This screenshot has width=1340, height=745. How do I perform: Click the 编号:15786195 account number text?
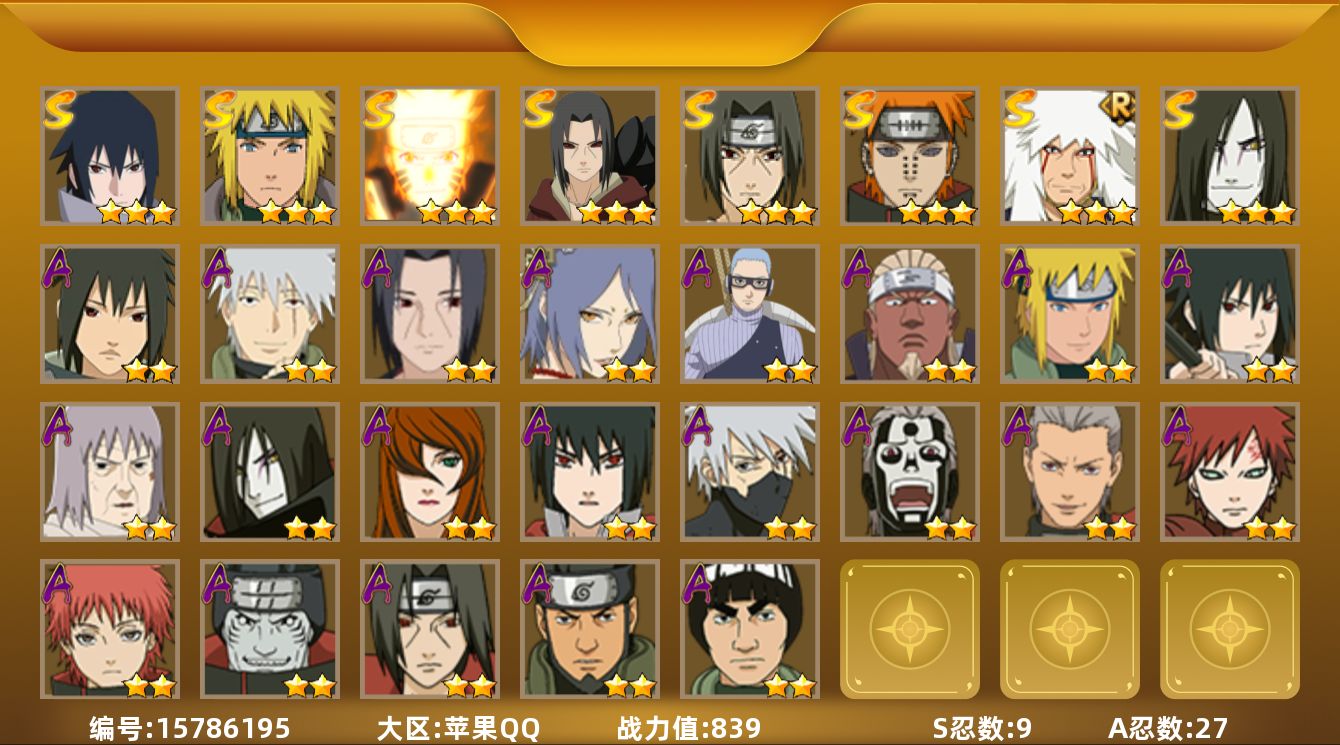point(190,728)
